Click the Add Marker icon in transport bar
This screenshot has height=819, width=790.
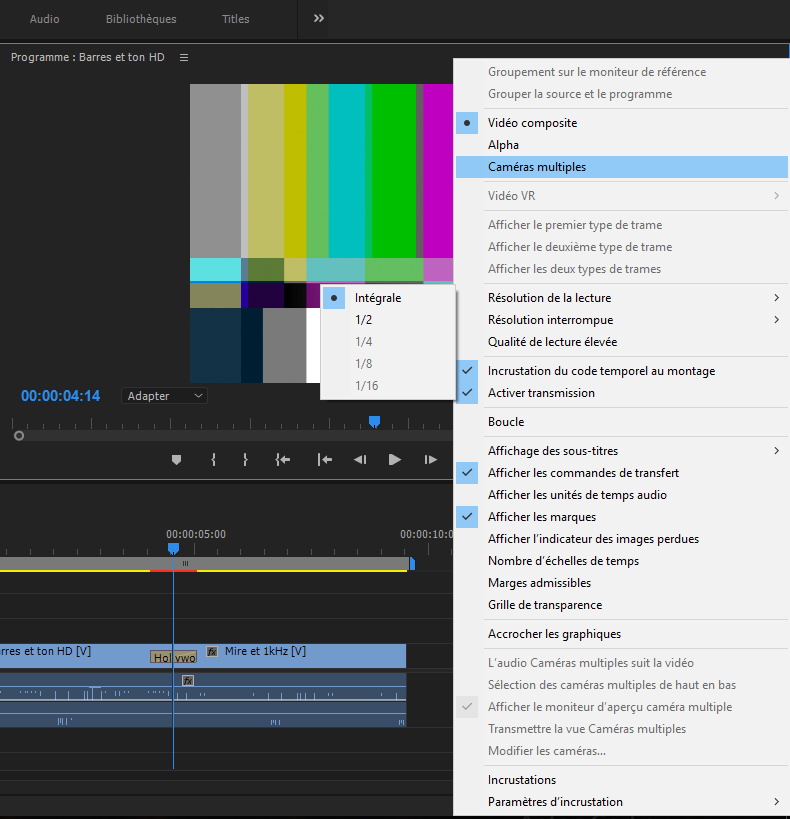pyautogui.click(x=177, y=460)
